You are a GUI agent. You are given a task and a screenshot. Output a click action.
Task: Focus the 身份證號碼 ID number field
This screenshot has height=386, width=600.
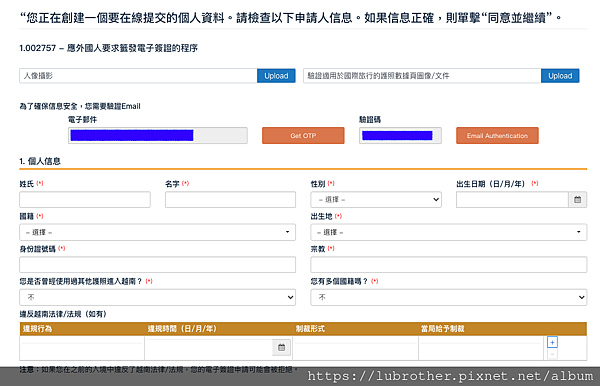(157, 265)
